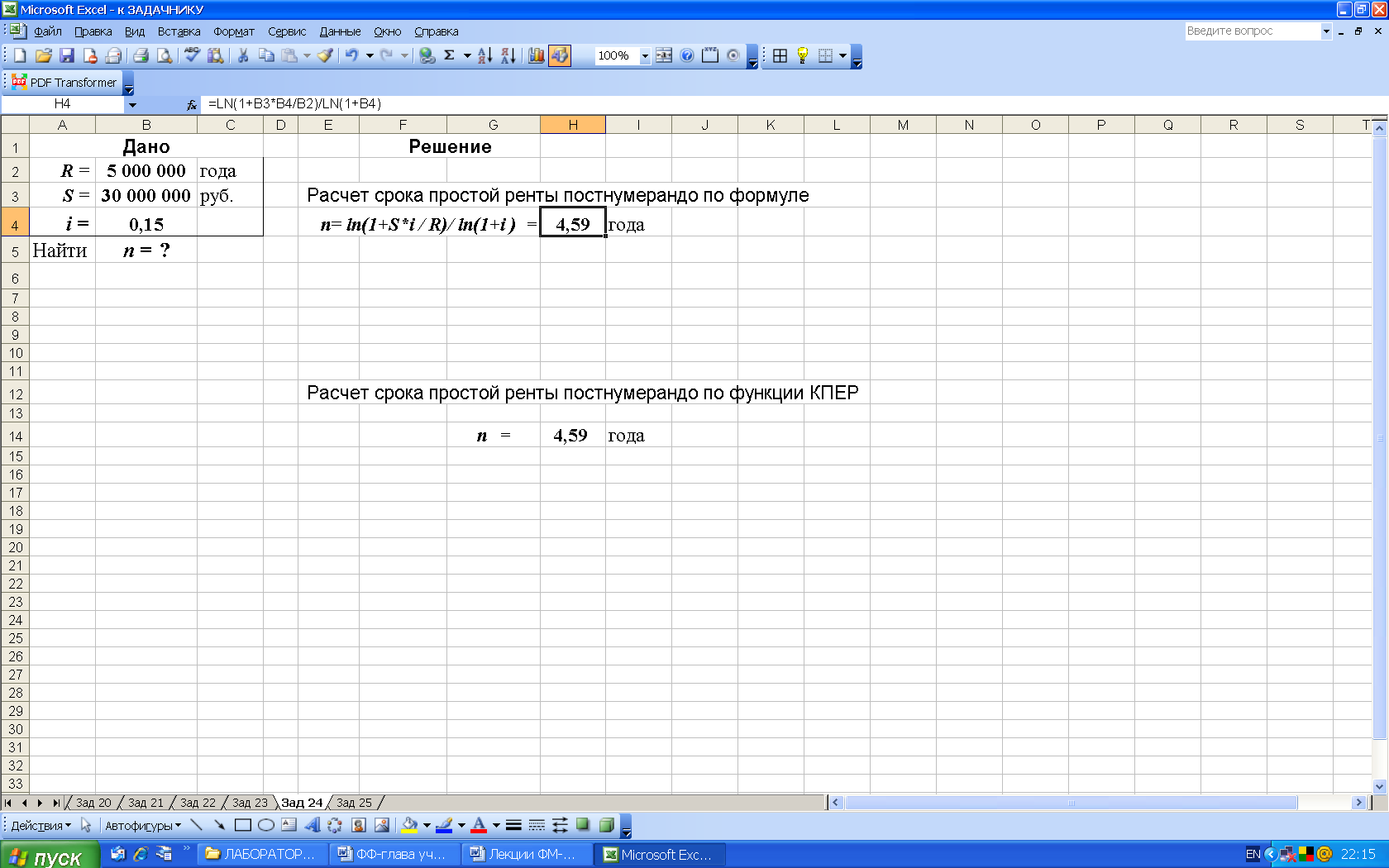Select the Arrow drawing tool
Image resolution: width=1389 pixels, height=868 pixels.
(x=219, y=825)
